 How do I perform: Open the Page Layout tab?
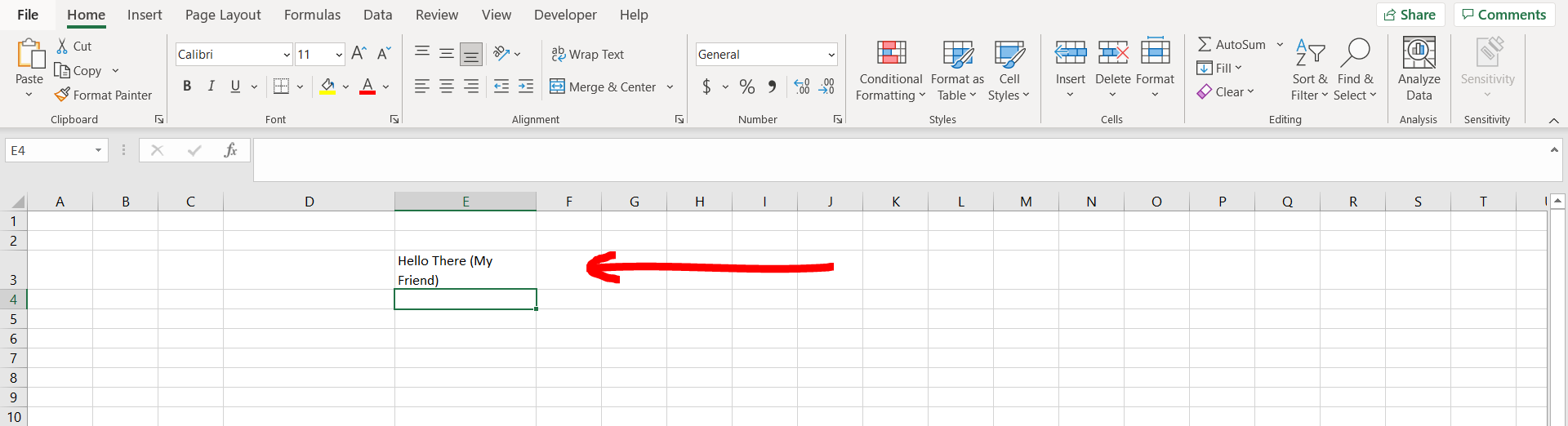click(223, 15)
